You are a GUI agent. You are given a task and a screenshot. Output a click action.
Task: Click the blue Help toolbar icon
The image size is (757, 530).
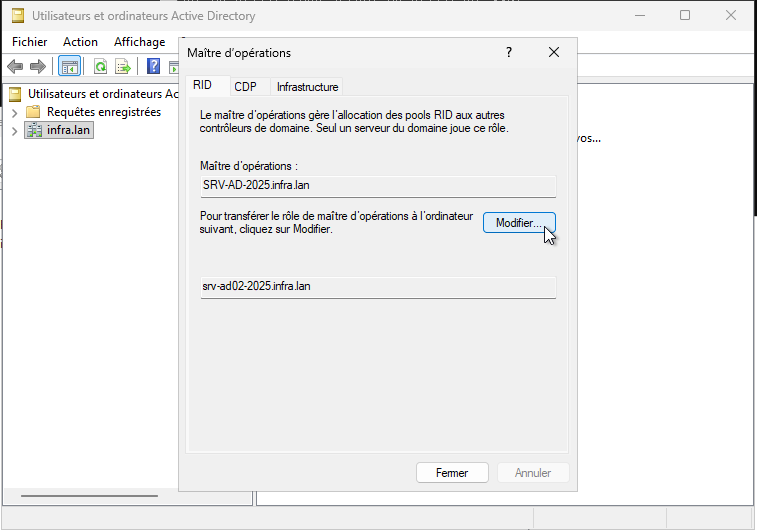154,66
